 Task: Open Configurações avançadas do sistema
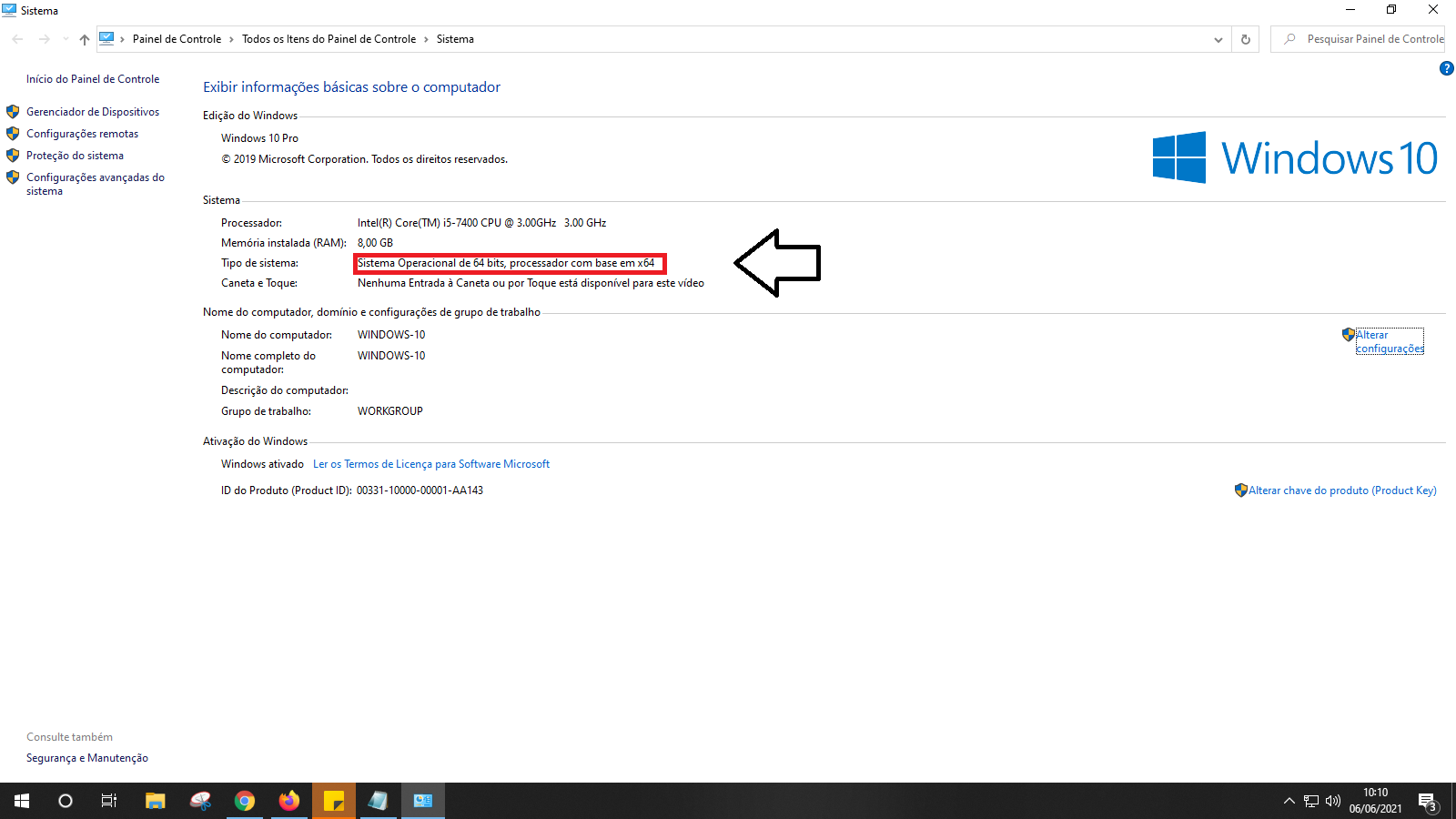coord(96,184)
